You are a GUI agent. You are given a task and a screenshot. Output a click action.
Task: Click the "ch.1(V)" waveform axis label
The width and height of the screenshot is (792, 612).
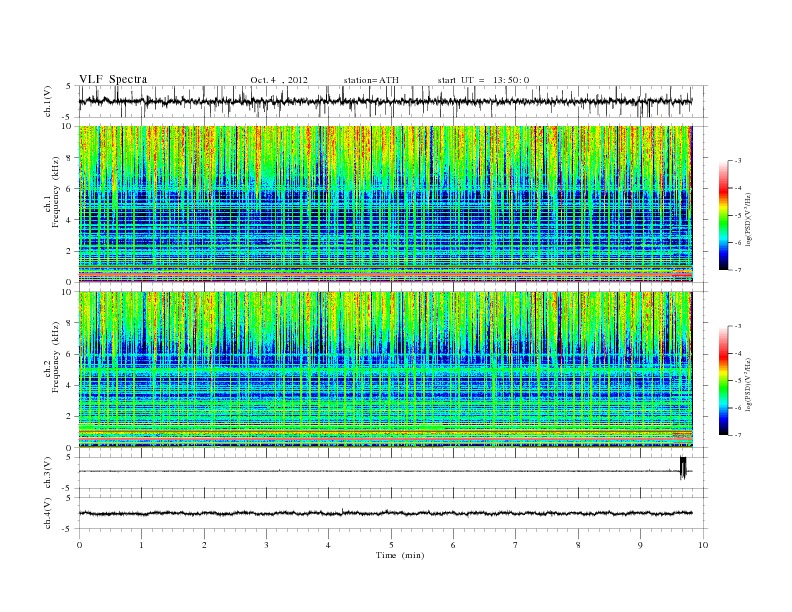click(48, 101)
